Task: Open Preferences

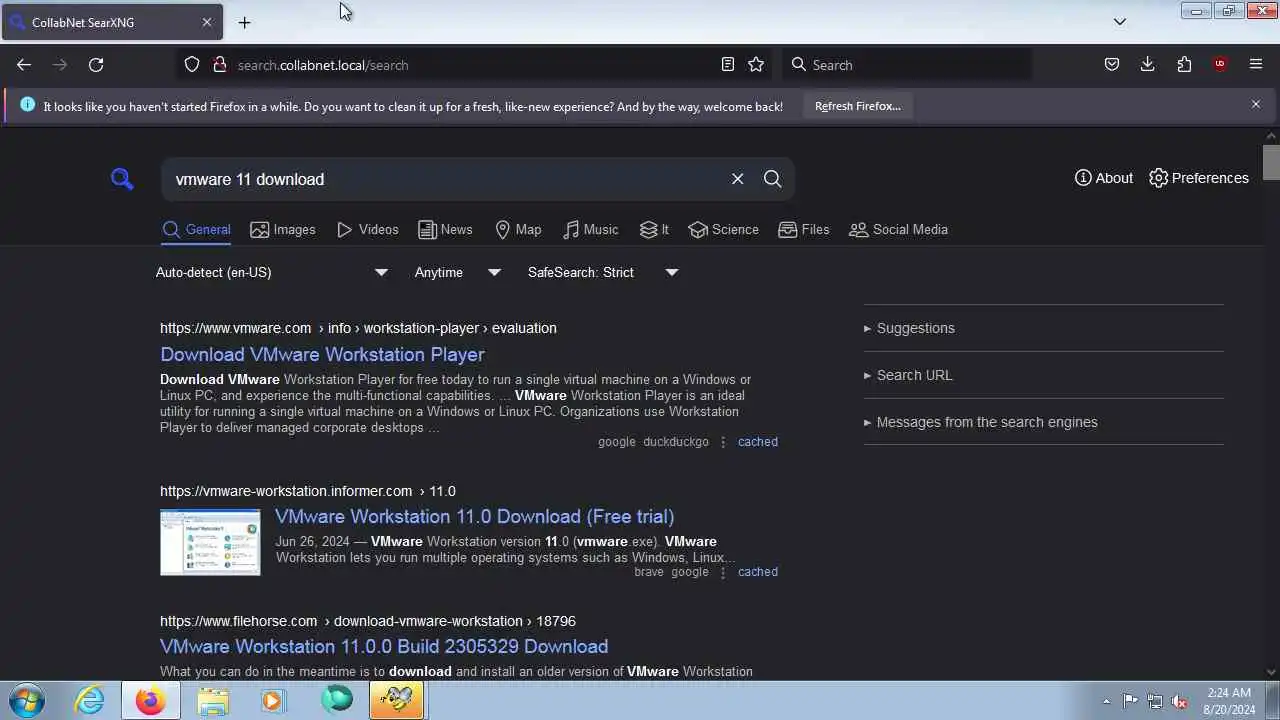Action: [x=1199, y=178]
